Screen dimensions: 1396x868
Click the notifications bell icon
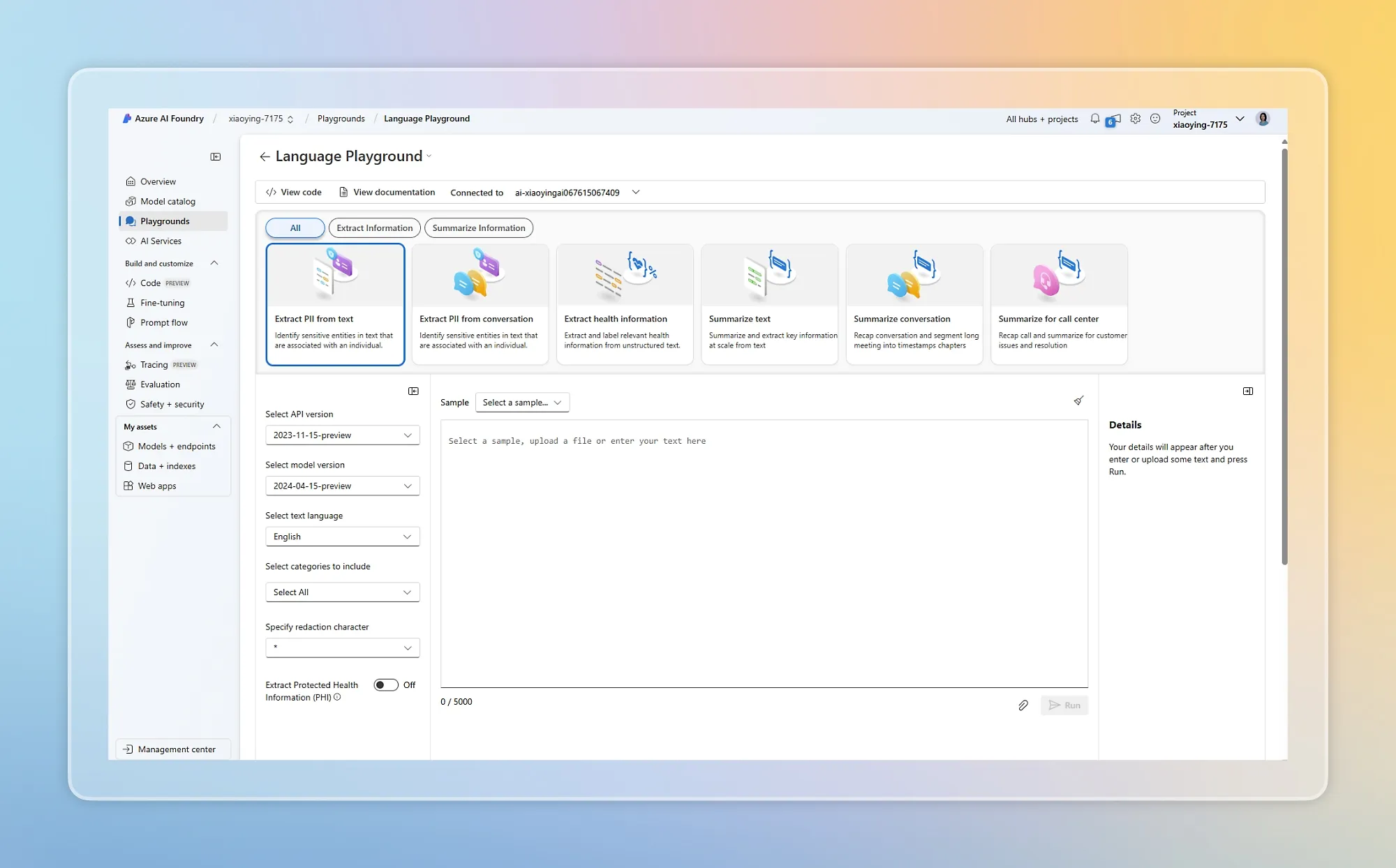point(1094,119)
